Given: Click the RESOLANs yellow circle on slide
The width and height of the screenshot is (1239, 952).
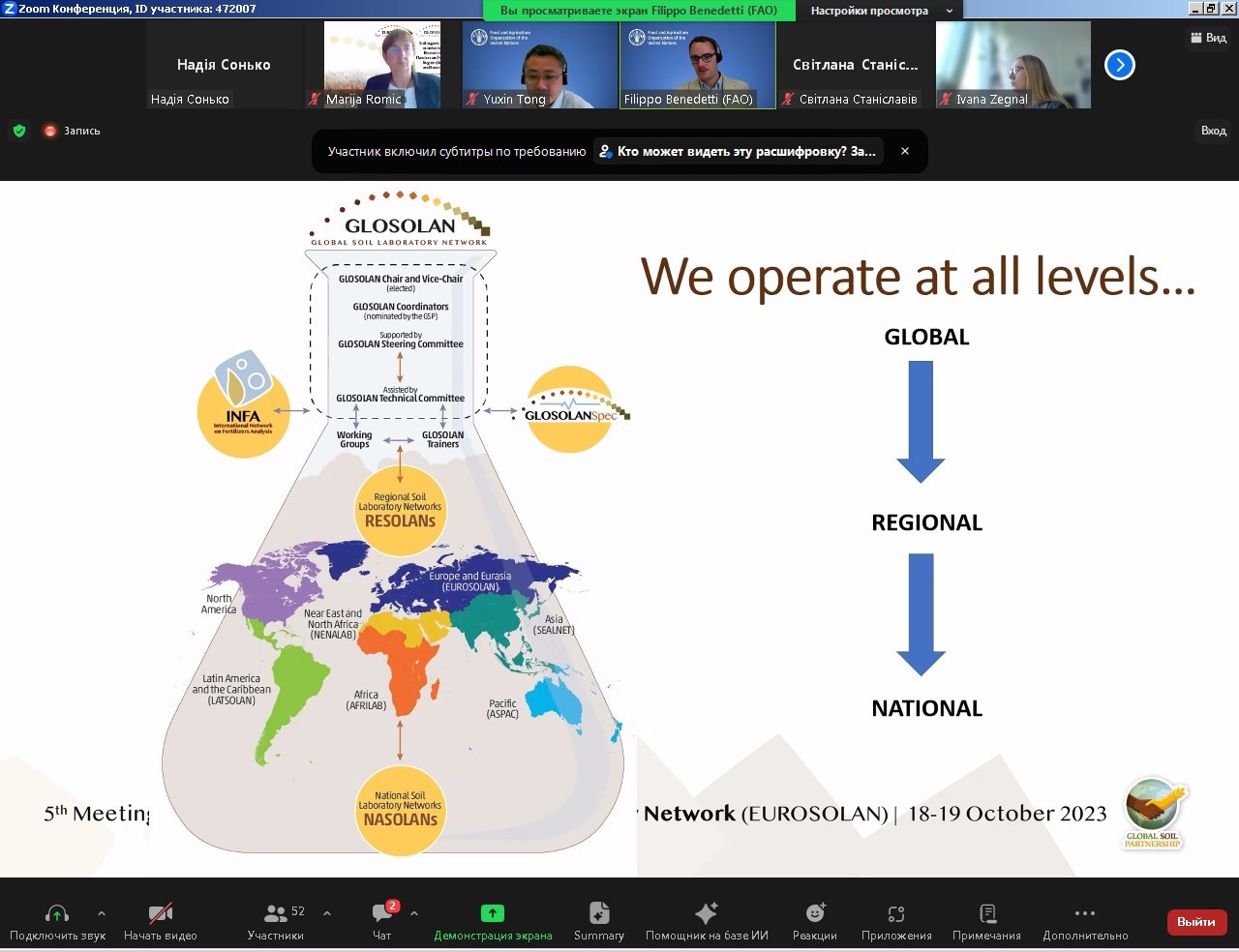Looking at the screenshot, I should (x=400, y=511).
